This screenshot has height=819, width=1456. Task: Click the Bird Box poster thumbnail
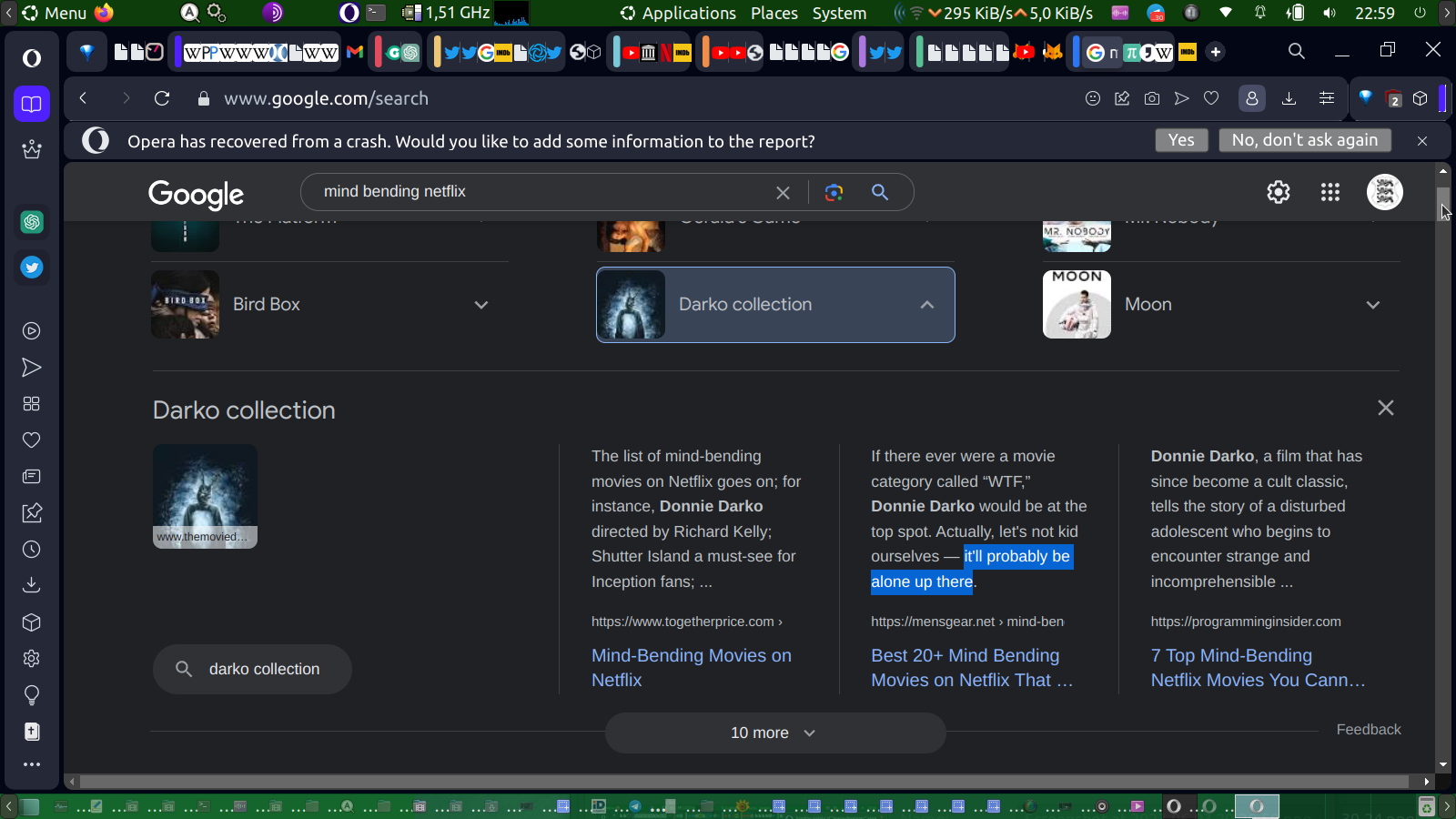point(185,305)
